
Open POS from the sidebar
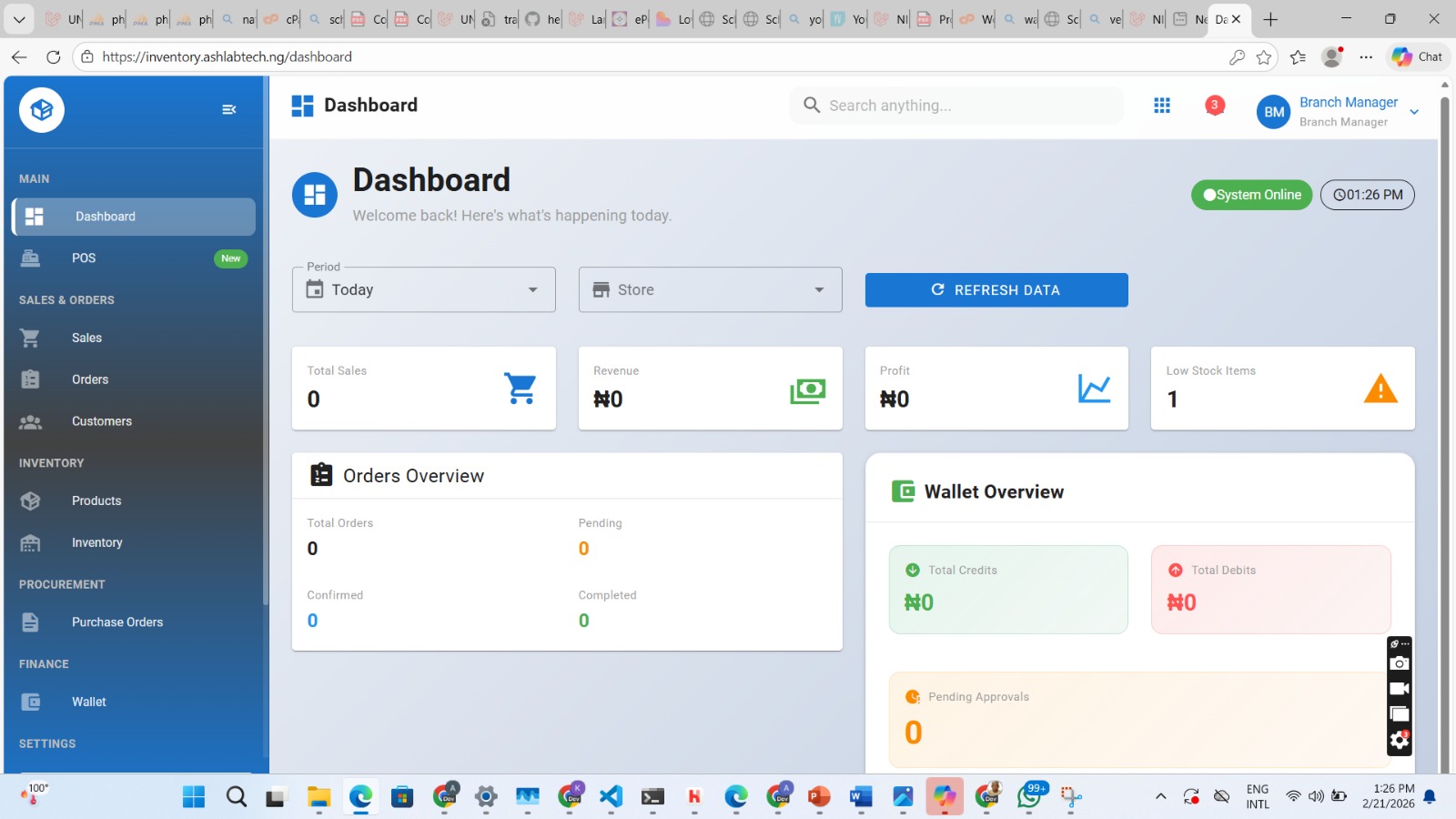[x=84, y=258]
